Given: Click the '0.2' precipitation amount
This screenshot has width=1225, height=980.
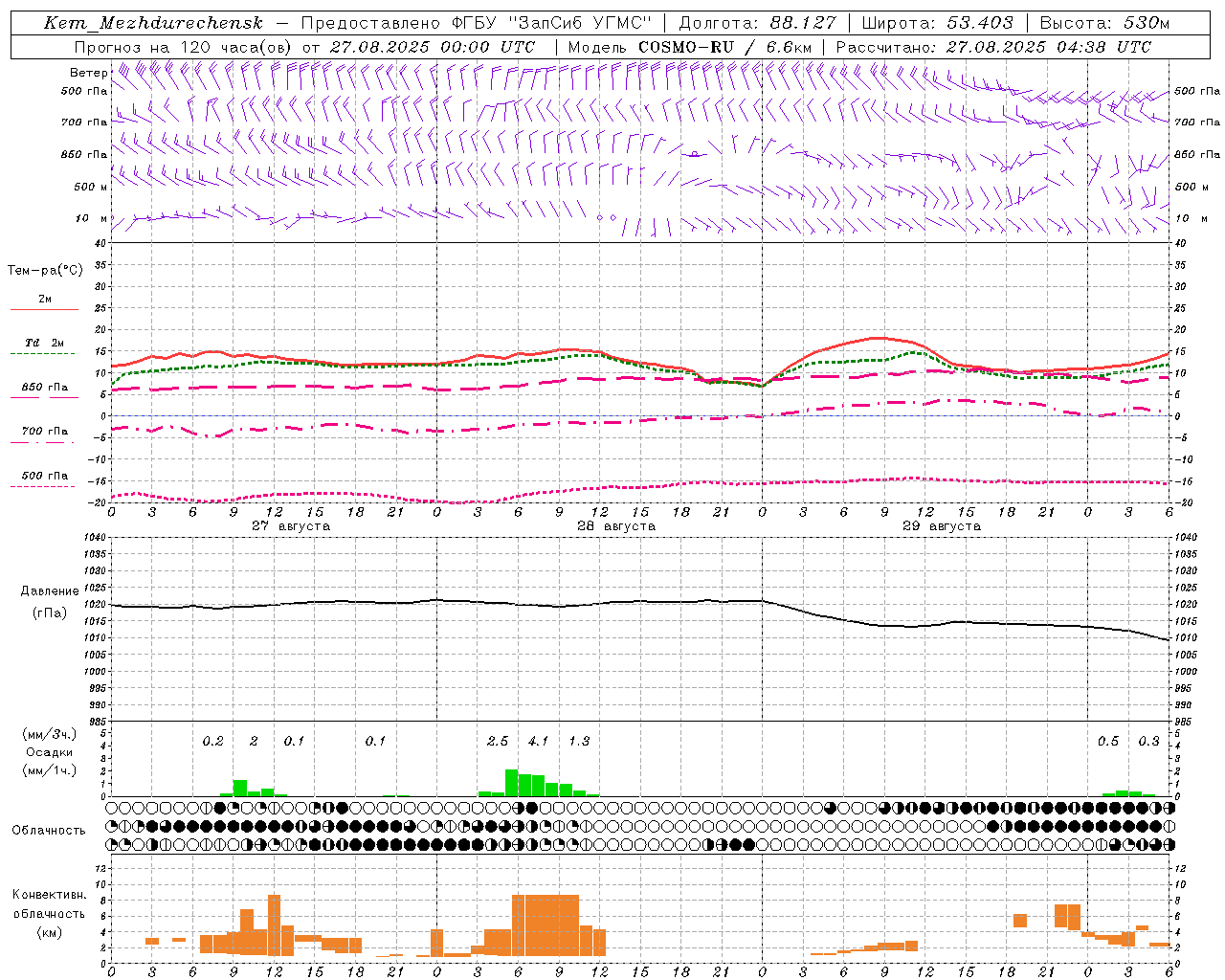Looking at the screenshot, I should point(212,741).
